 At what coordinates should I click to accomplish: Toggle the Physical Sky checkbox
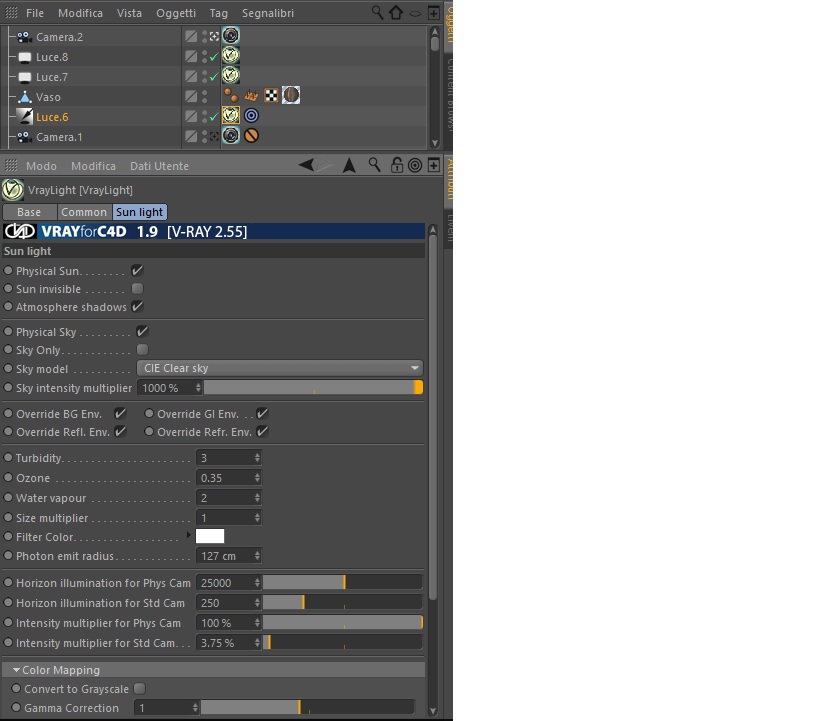142,331
